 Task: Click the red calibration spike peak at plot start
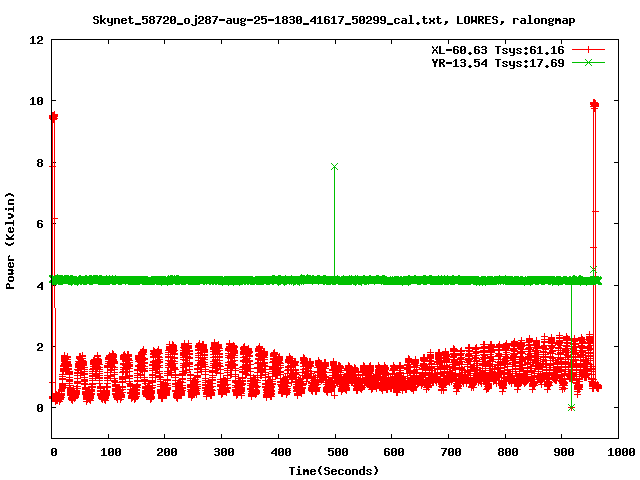click(53, 117)
